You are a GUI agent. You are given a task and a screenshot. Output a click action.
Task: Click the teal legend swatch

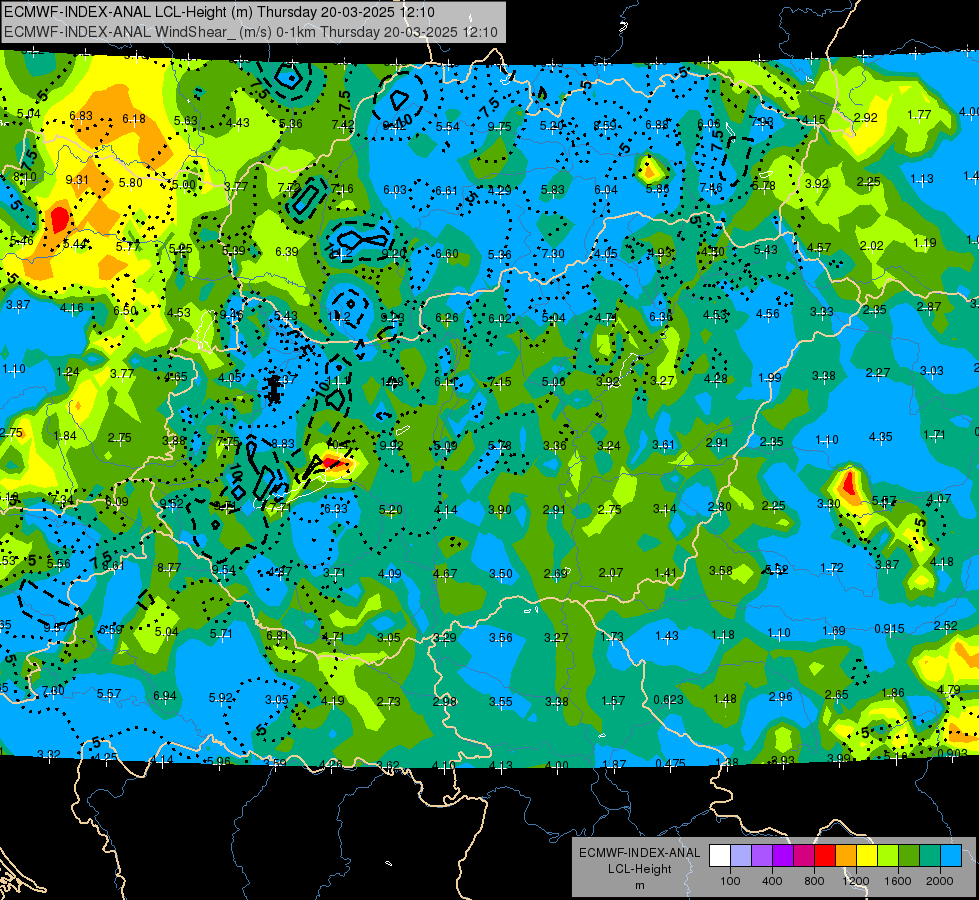[930, 856]
